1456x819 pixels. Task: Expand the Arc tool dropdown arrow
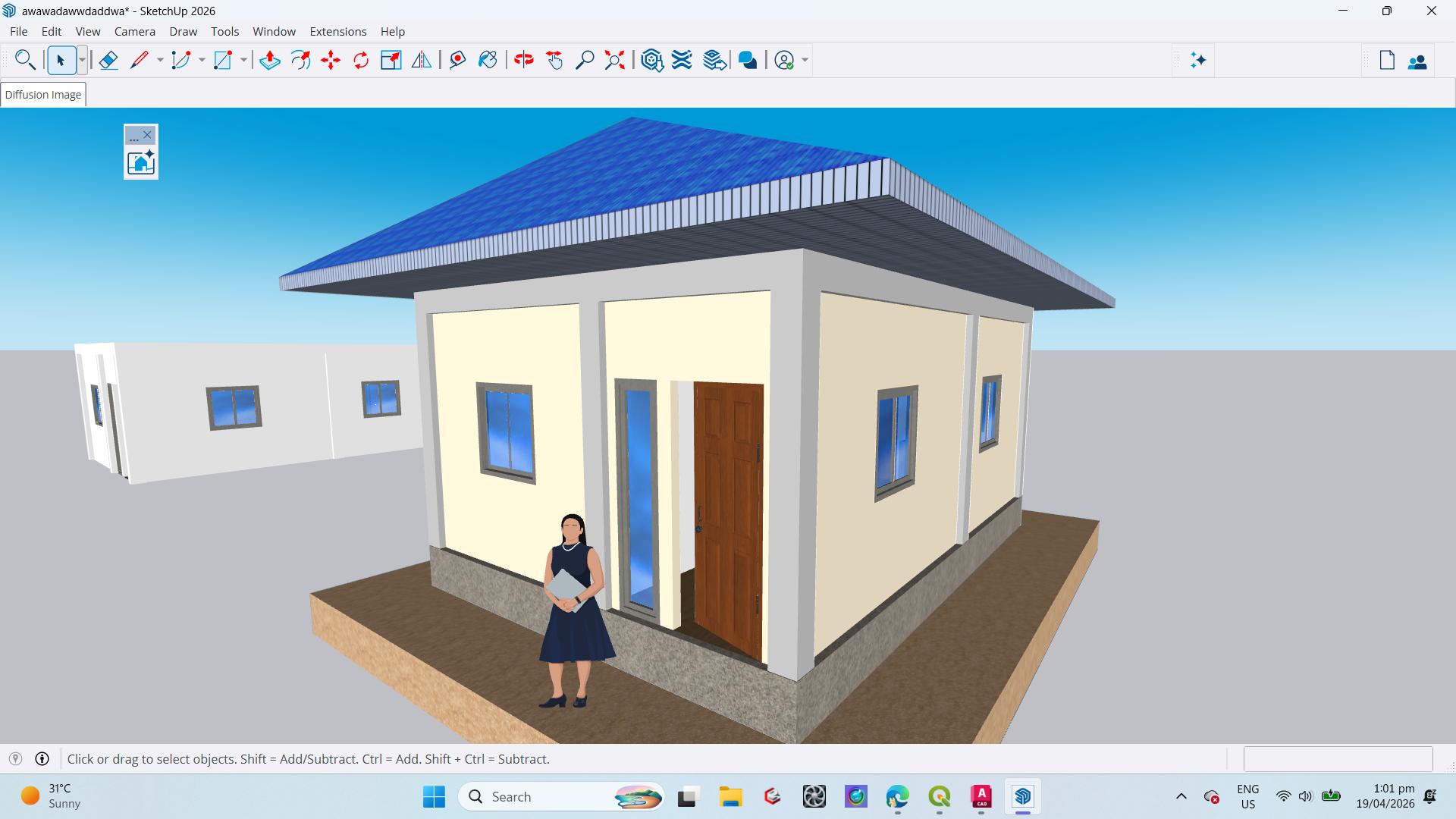(x=202, y=60)
